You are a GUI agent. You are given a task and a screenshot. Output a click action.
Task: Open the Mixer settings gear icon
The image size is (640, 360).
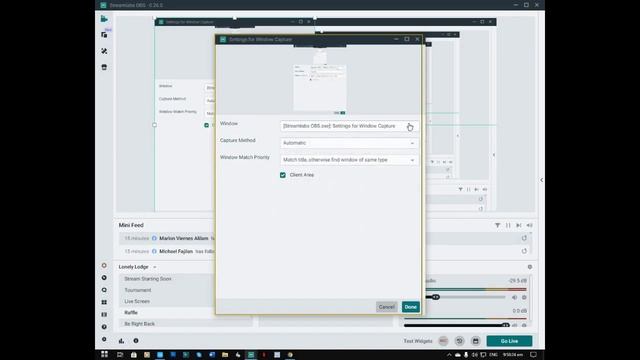click(x=530, y=267)
